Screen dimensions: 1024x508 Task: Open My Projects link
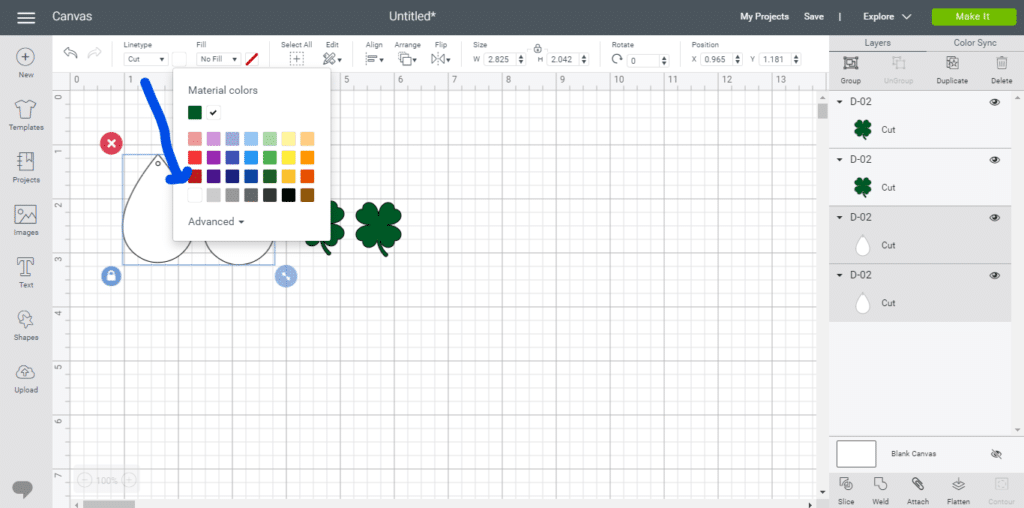point(764,17)
